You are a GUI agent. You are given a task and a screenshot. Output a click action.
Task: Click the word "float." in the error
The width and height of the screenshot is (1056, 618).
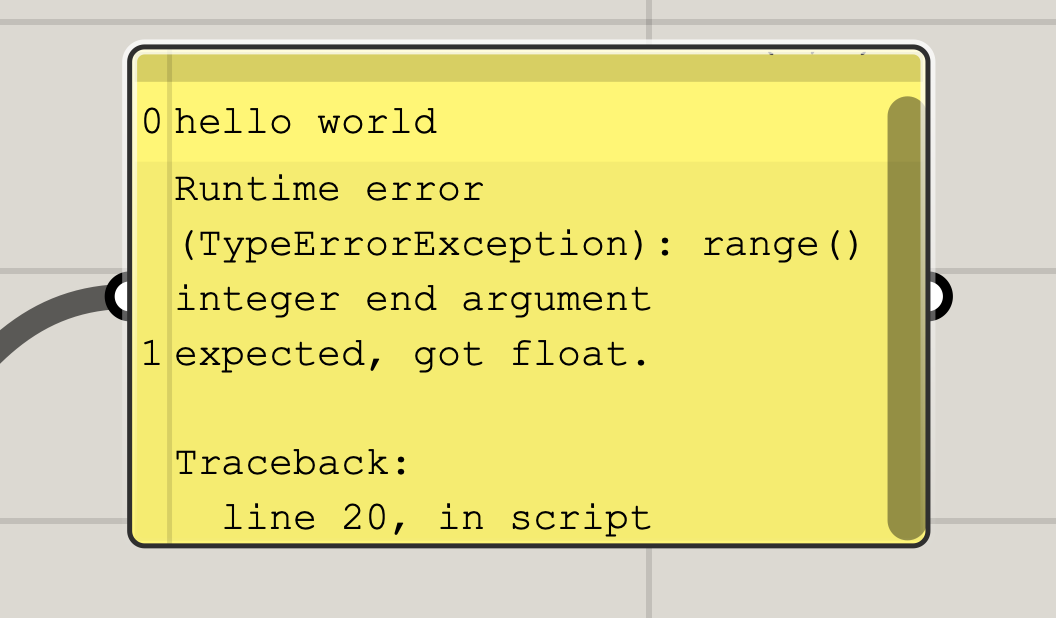click(580, 354)
